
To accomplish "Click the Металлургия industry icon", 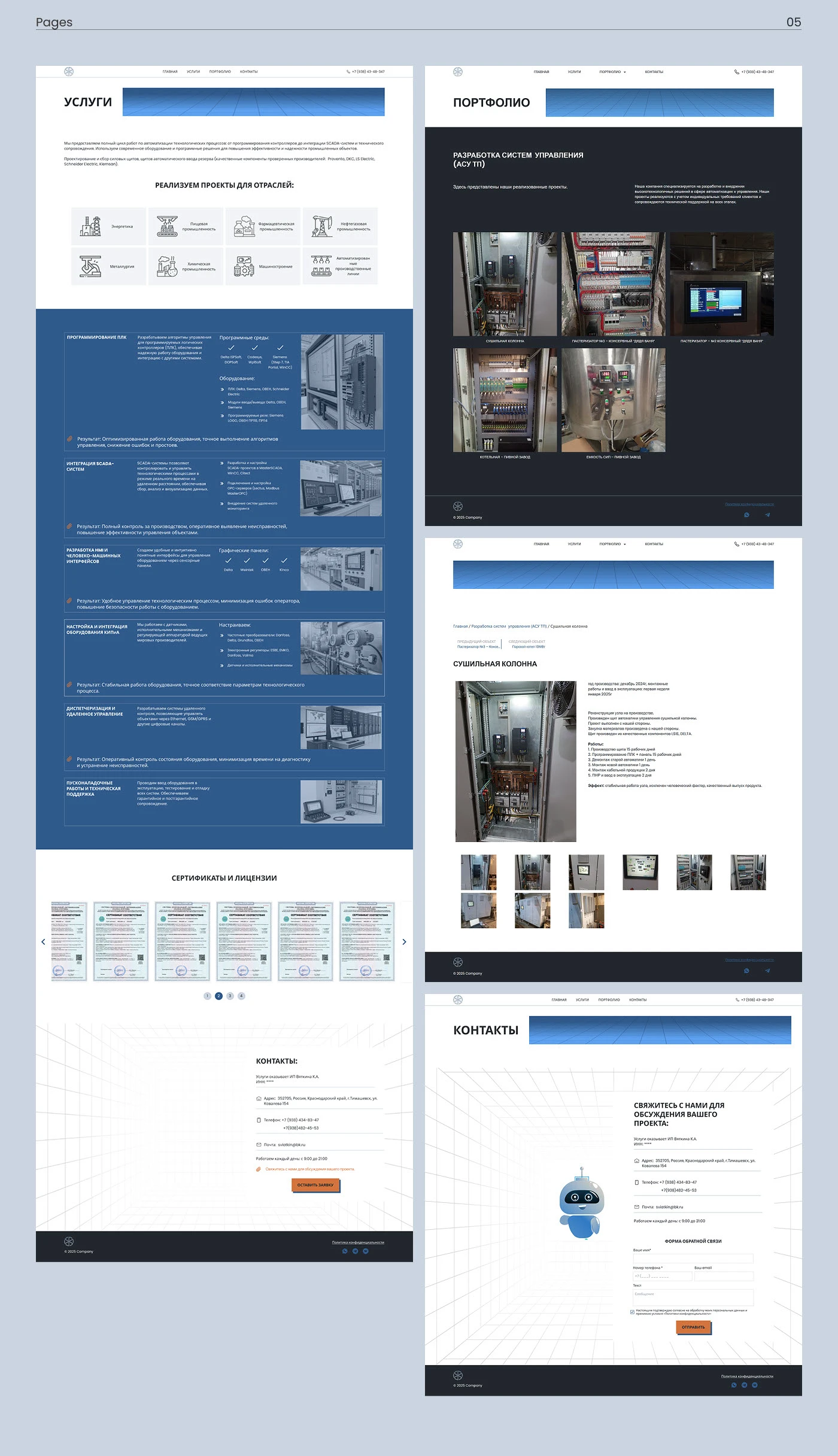I will pos(90,266).
